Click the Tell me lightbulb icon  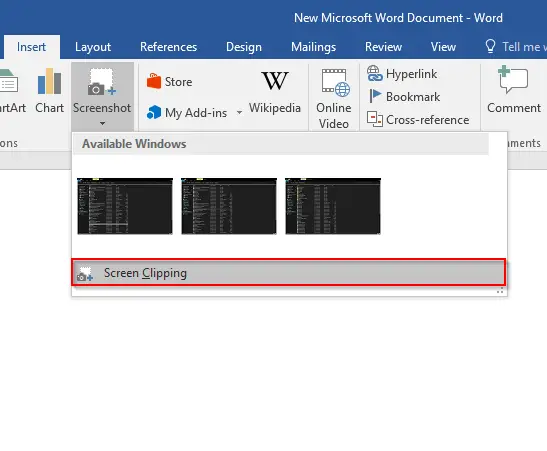click(x=490, y=46)
